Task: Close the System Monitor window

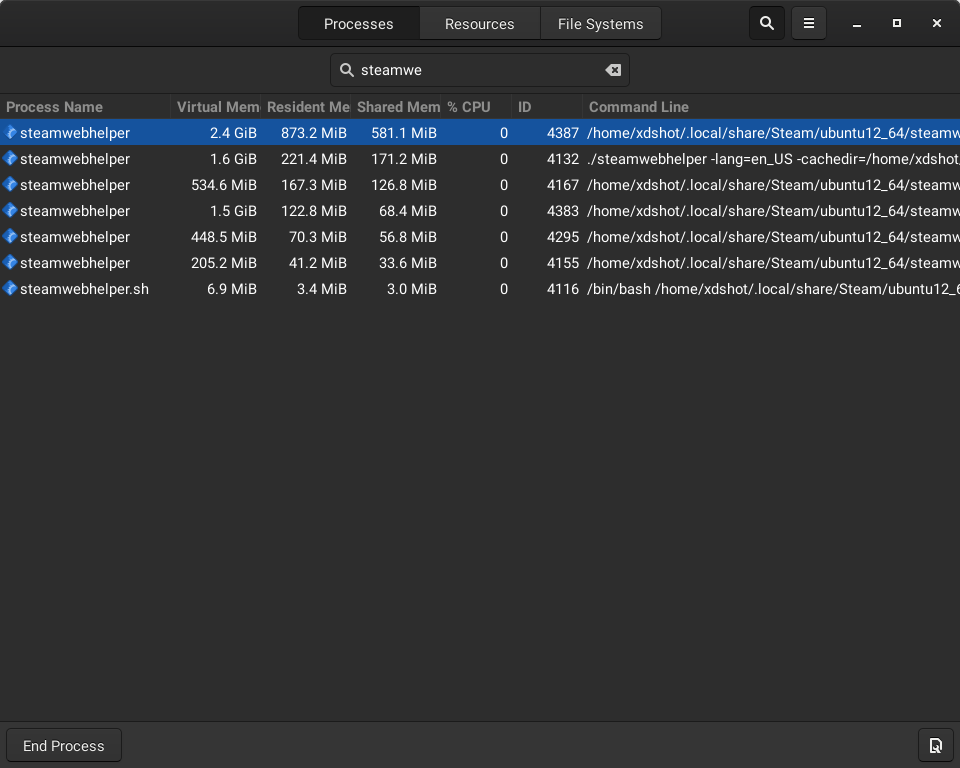Action: tap(937, 23)
